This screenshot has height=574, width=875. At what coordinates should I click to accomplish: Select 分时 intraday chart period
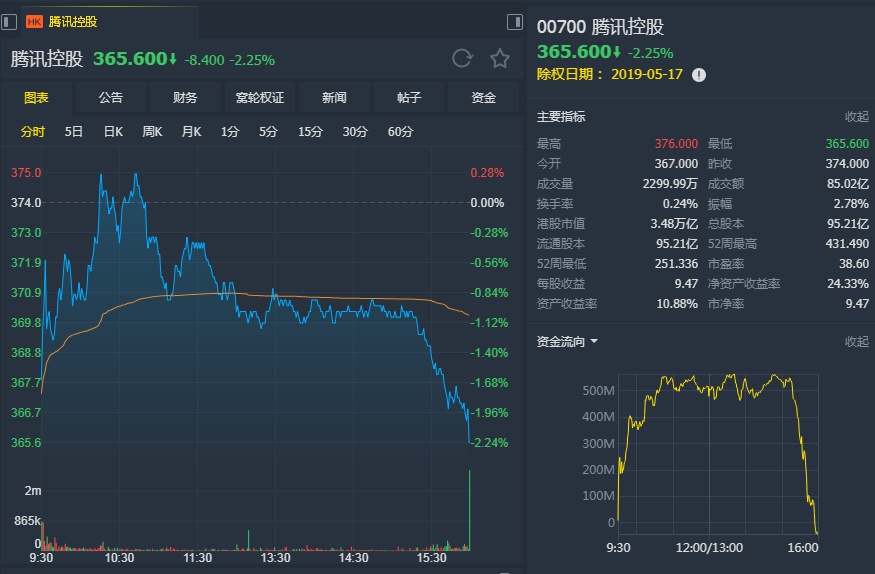coord(32,132)
